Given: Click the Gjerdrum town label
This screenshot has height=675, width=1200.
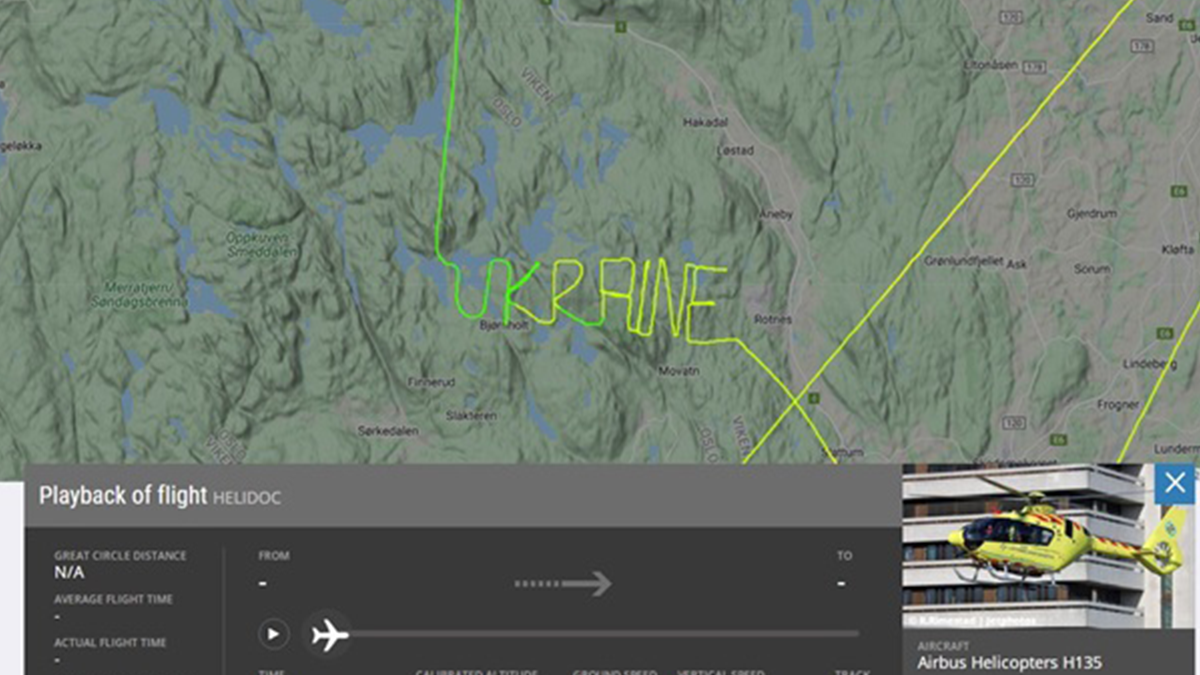Looking at the screenshot, I should pos(1089,214).
